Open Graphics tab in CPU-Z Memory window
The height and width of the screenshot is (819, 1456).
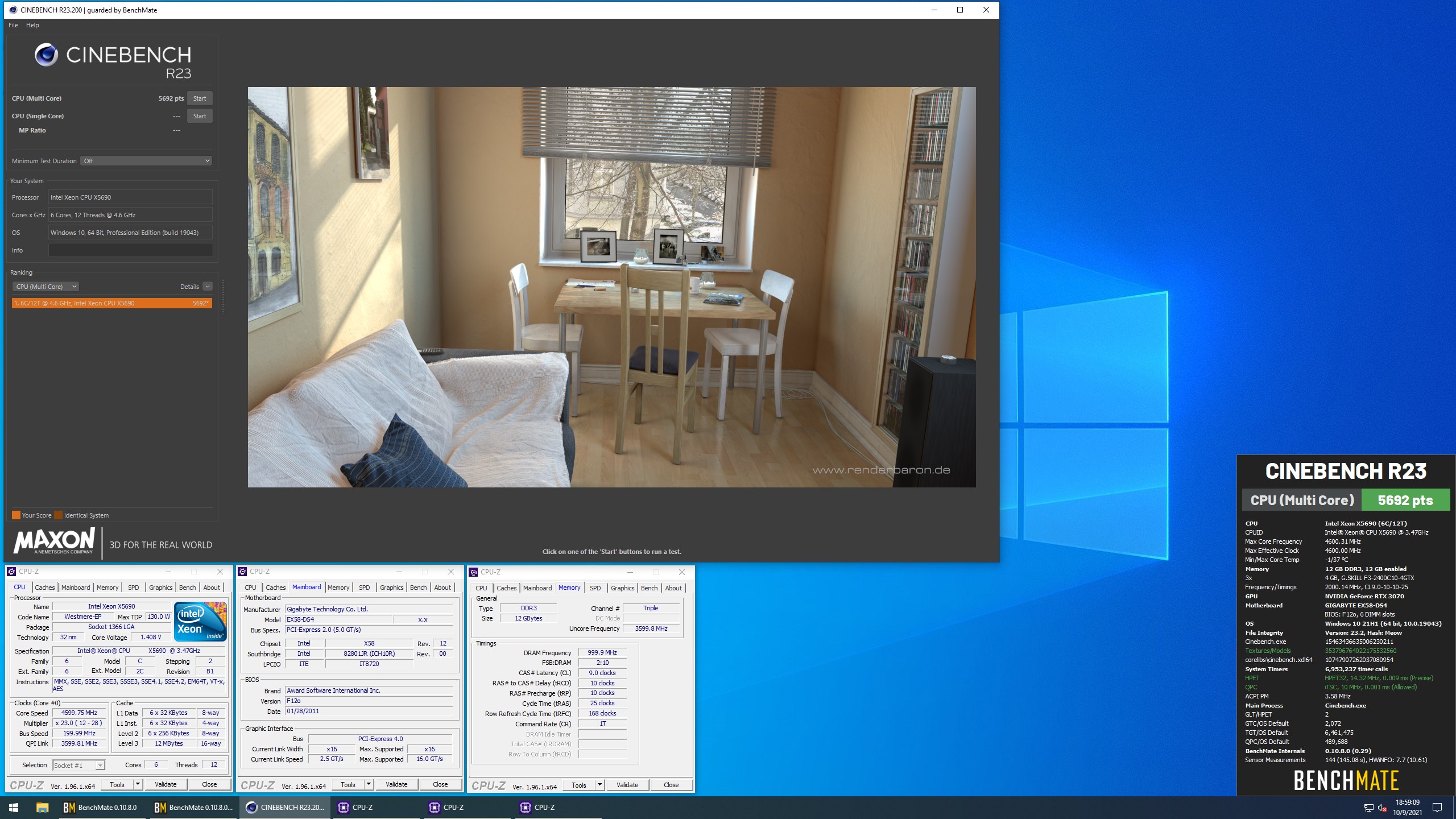(622, 588)
